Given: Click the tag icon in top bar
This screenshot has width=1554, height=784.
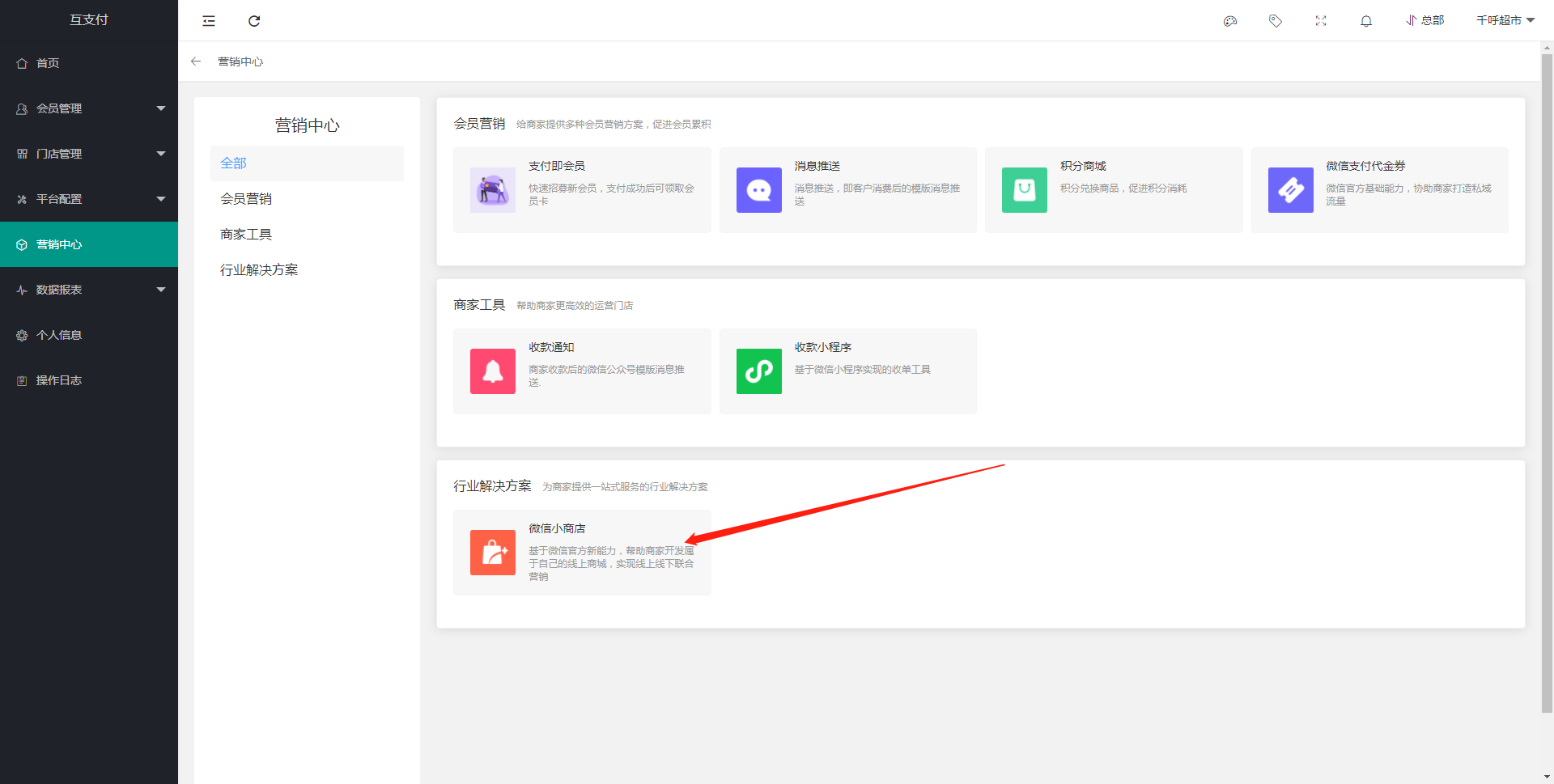Looking at the screenshot, I should (1276, 21).
